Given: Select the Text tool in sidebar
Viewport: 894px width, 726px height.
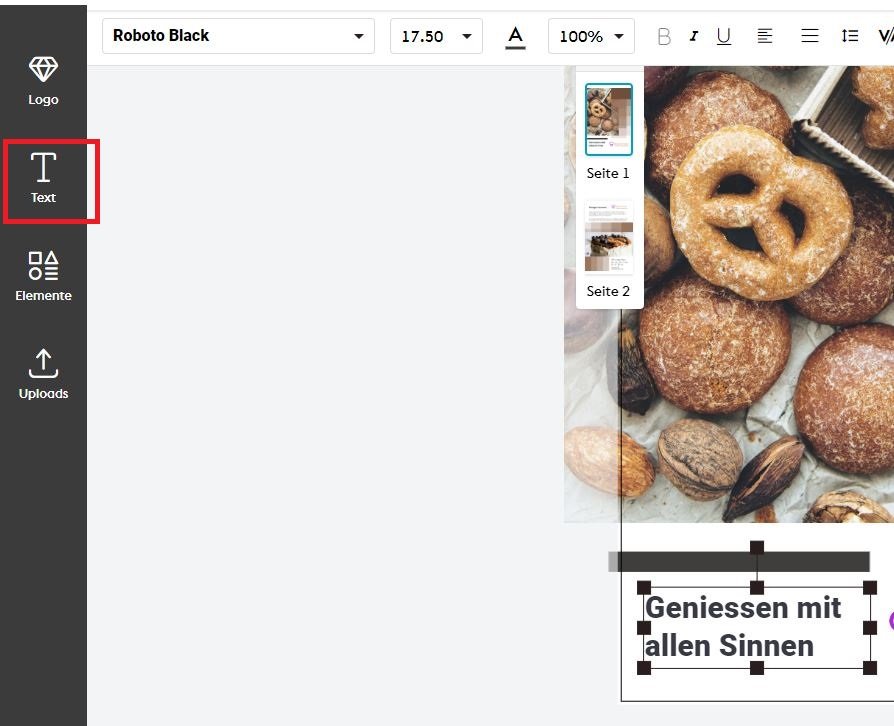Looking at the screenshot, I should (x=43, y=178).
